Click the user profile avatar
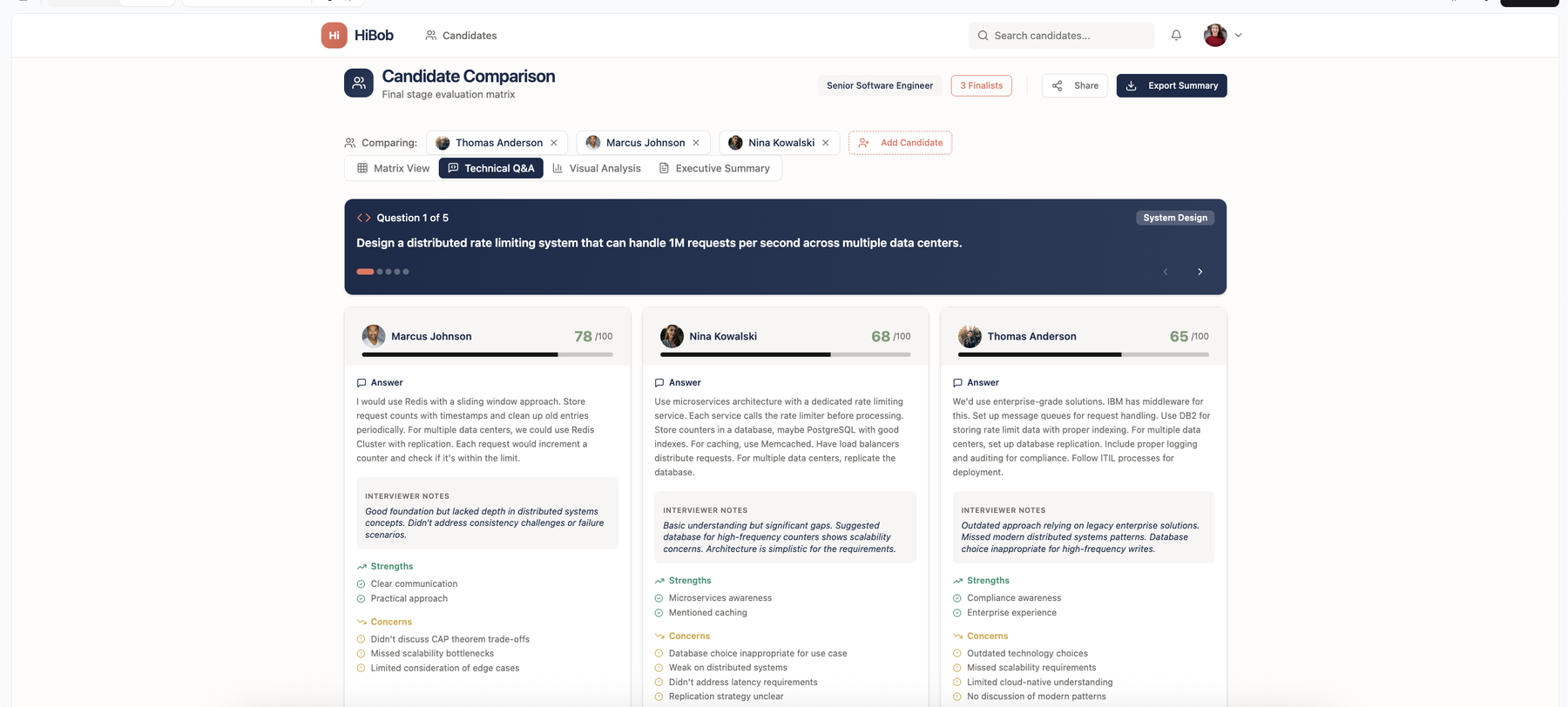This screenshot has height=707, width=1568. (x=1215, y=35)
